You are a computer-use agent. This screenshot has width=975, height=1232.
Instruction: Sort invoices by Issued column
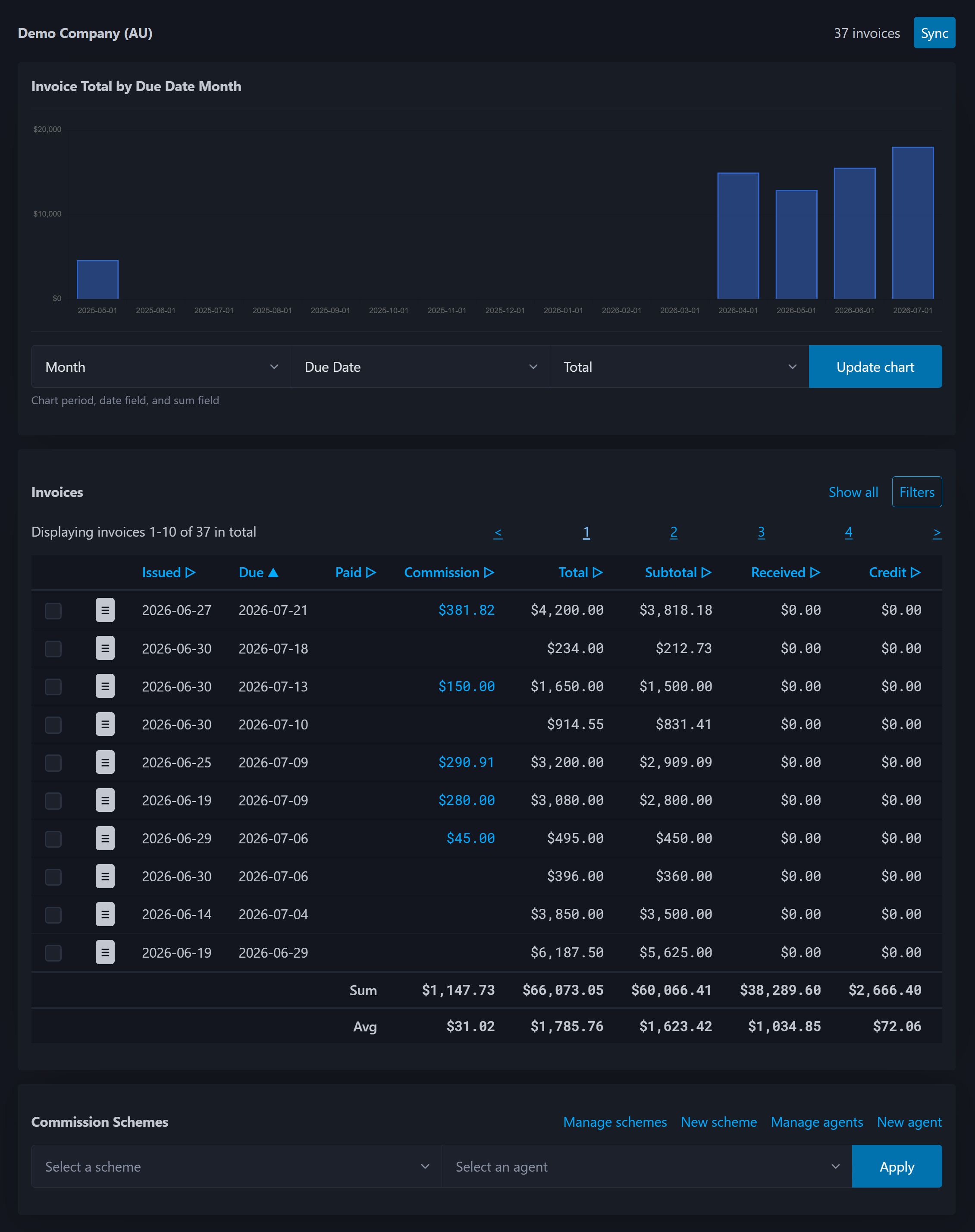169,572
